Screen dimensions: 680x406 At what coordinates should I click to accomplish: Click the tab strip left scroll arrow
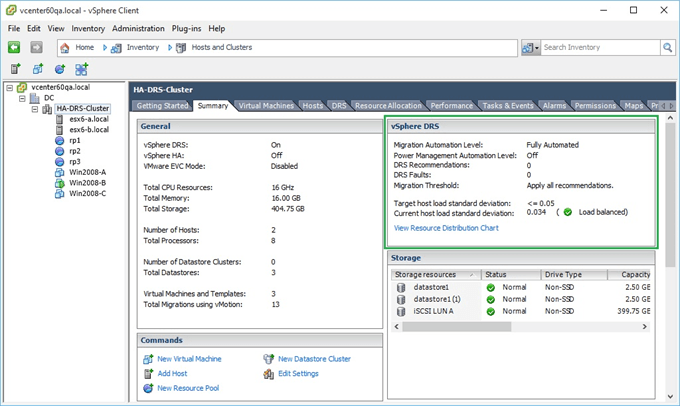pyautogui.click(x=663, y=106)
